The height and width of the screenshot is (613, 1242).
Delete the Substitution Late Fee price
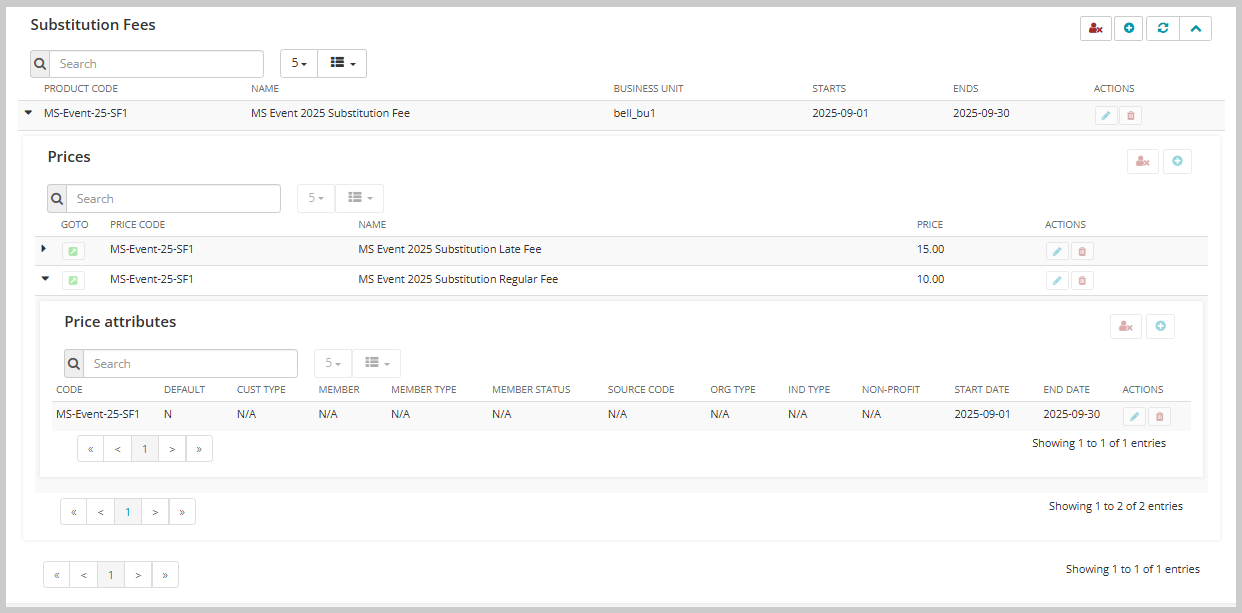point(1082,251)
